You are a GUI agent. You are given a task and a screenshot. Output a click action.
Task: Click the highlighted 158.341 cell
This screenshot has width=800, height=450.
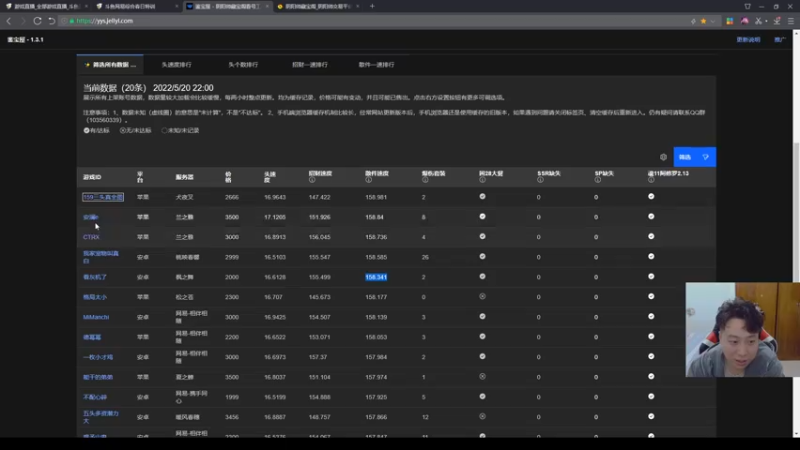pos(376,277)
